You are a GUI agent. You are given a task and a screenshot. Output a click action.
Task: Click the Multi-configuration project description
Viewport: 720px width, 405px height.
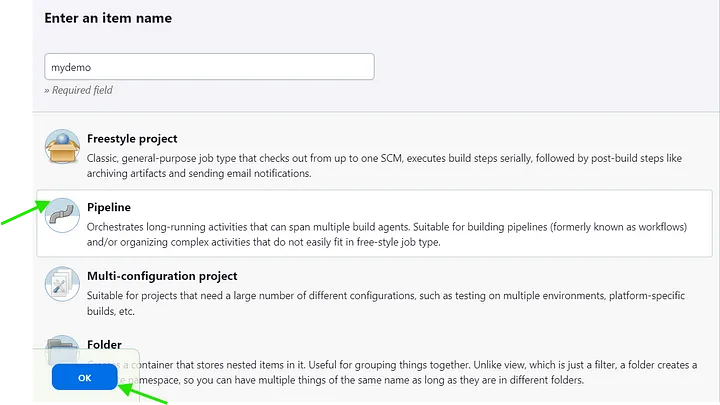coord(386,303)
